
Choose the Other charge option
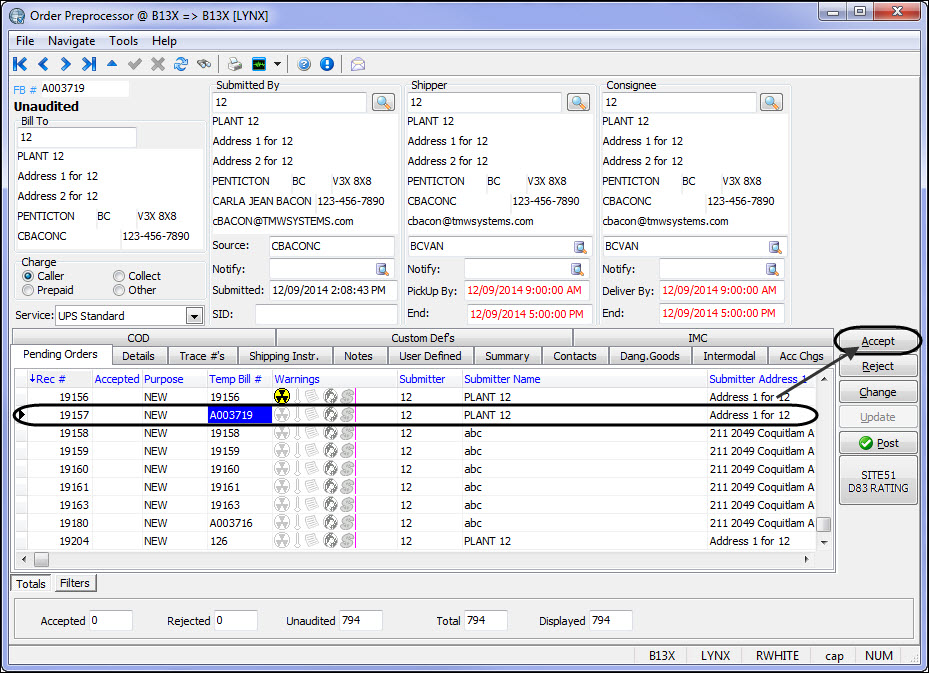119,290
